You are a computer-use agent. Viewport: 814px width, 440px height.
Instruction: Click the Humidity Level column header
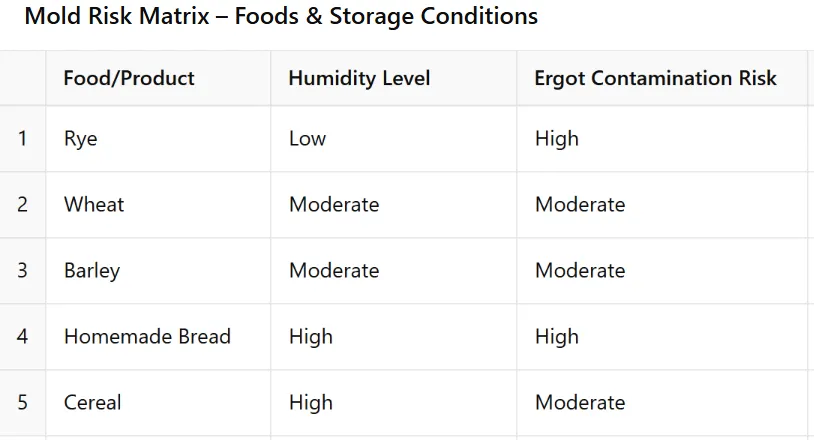359,78
